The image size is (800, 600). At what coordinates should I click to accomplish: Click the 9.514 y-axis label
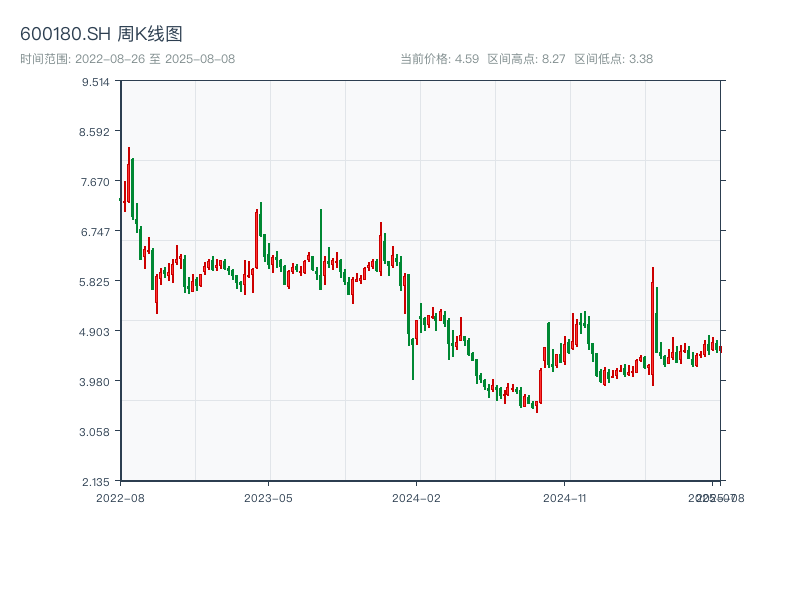[x=96, y=82]
